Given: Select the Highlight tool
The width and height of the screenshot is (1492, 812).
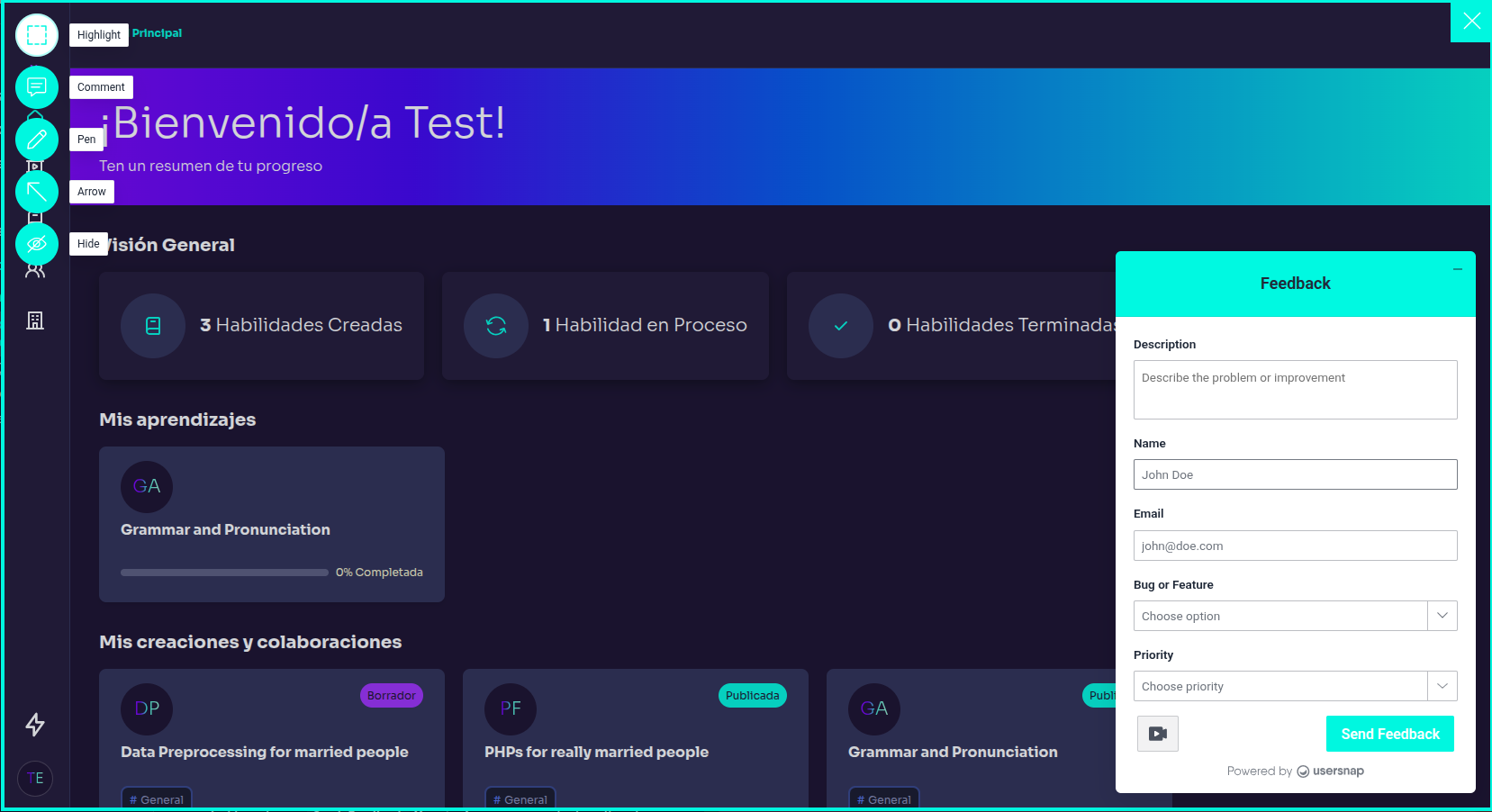Looking at the screenshot, I should [x=37, y=35].
